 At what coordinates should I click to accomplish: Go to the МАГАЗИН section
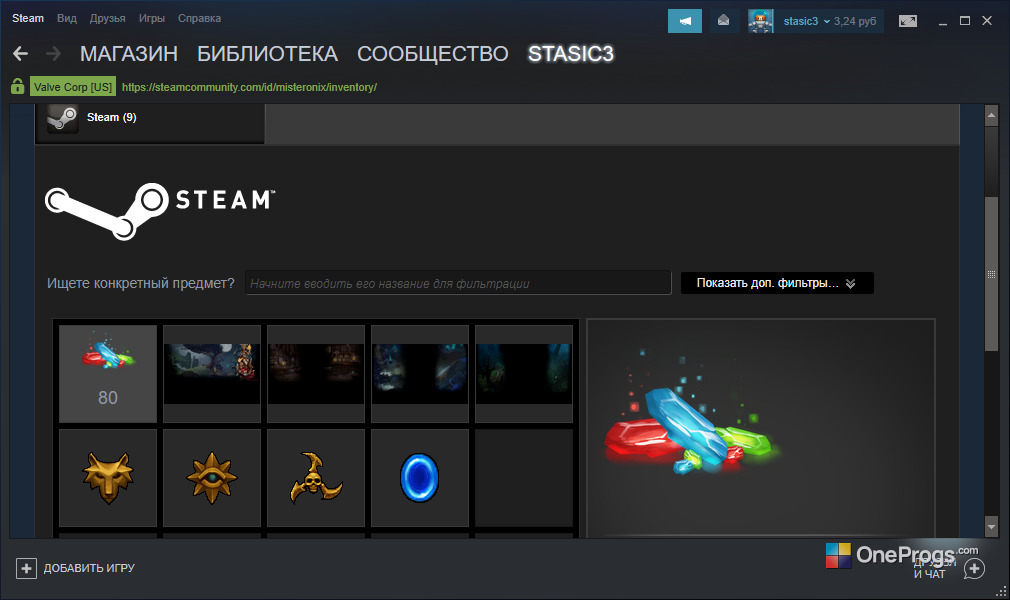point(129,53)
